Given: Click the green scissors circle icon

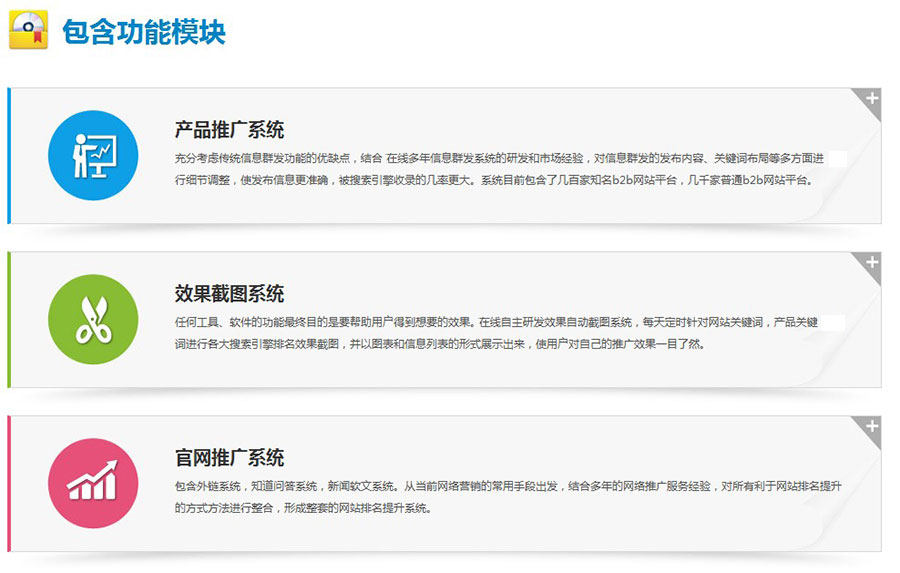Looking at the screenshot, I should point(93,319).
